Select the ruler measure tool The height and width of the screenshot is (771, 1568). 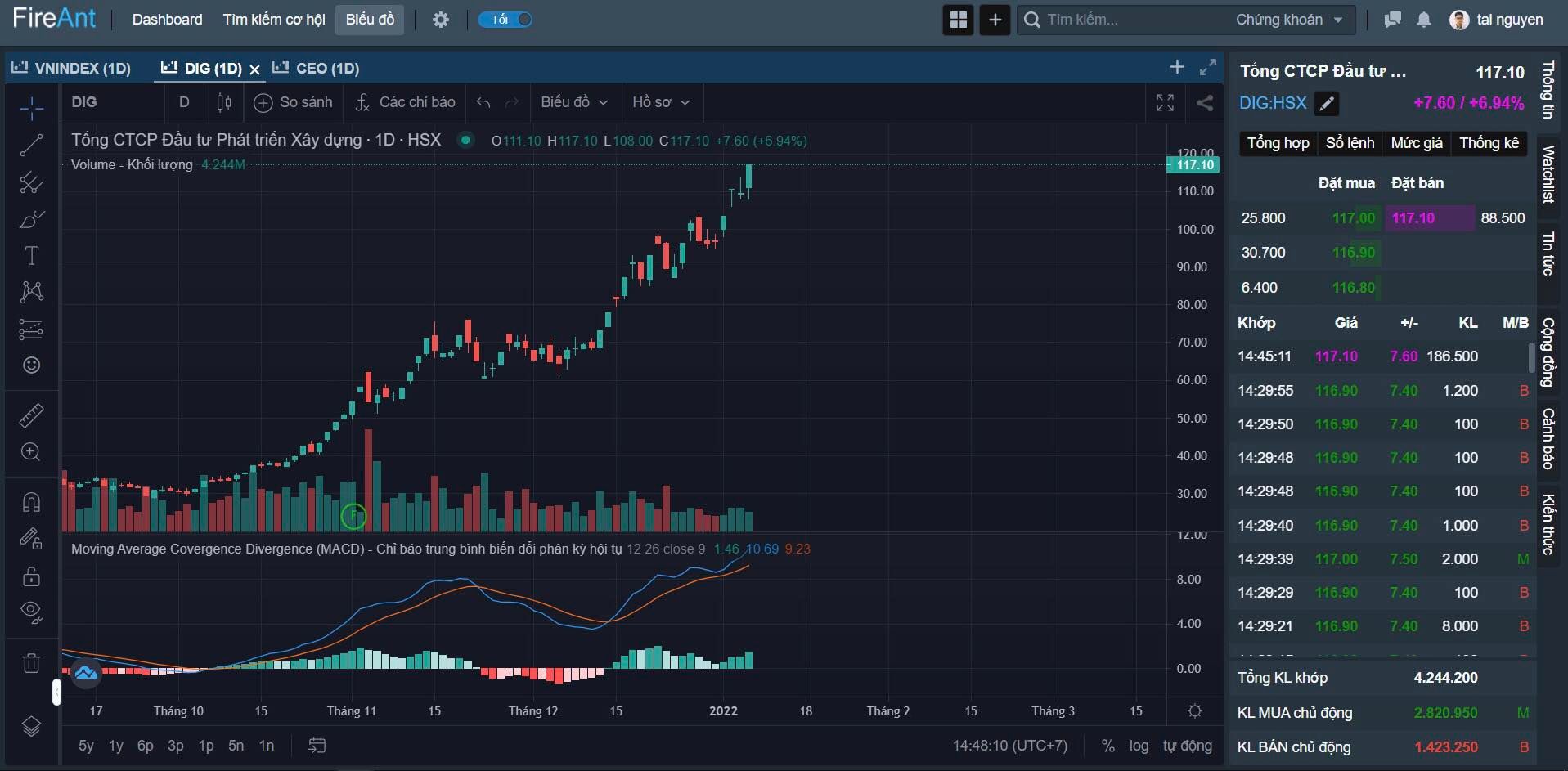(31, 415)
